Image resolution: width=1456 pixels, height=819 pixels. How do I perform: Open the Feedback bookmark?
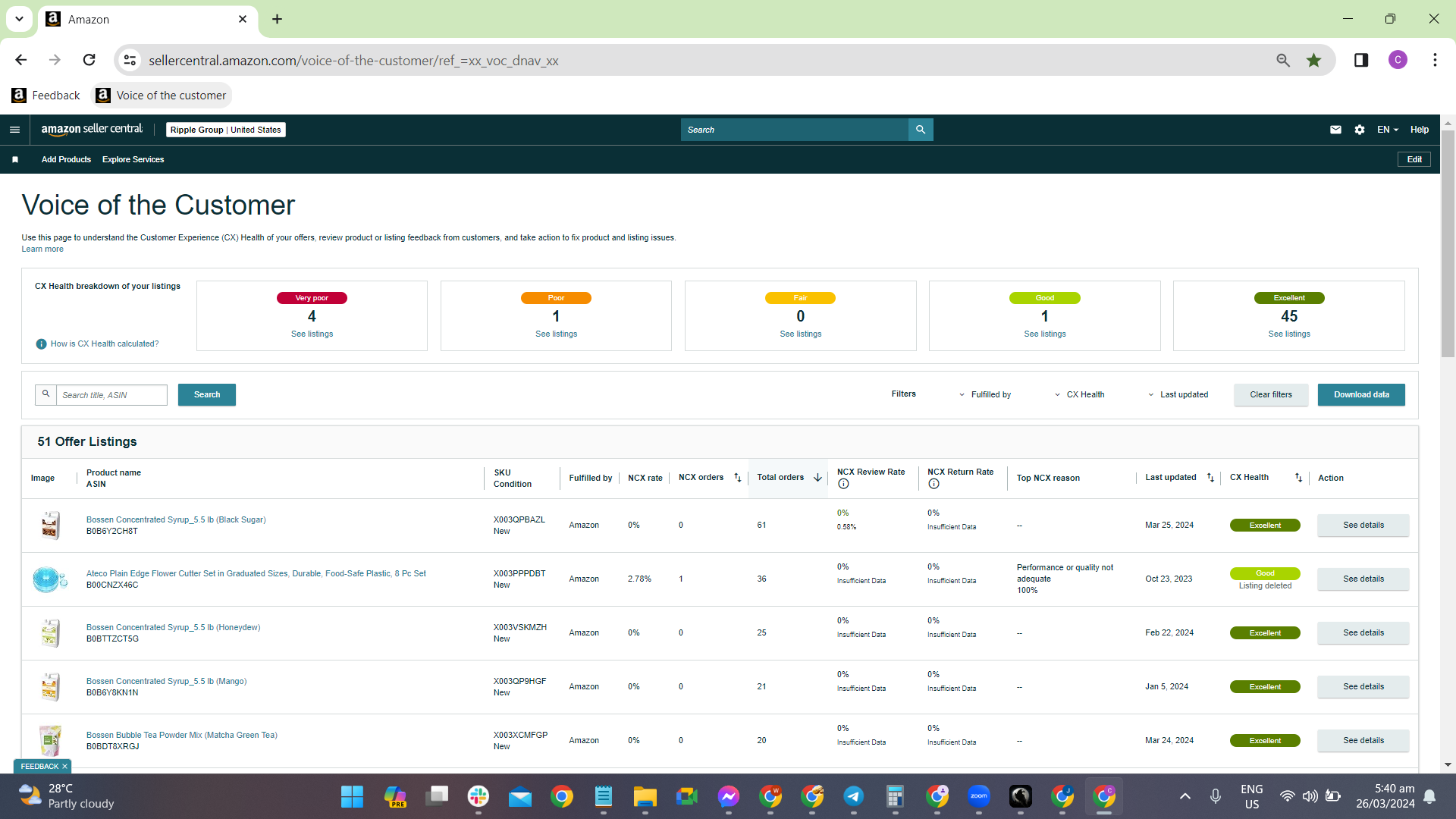click(x=46, y=96)
